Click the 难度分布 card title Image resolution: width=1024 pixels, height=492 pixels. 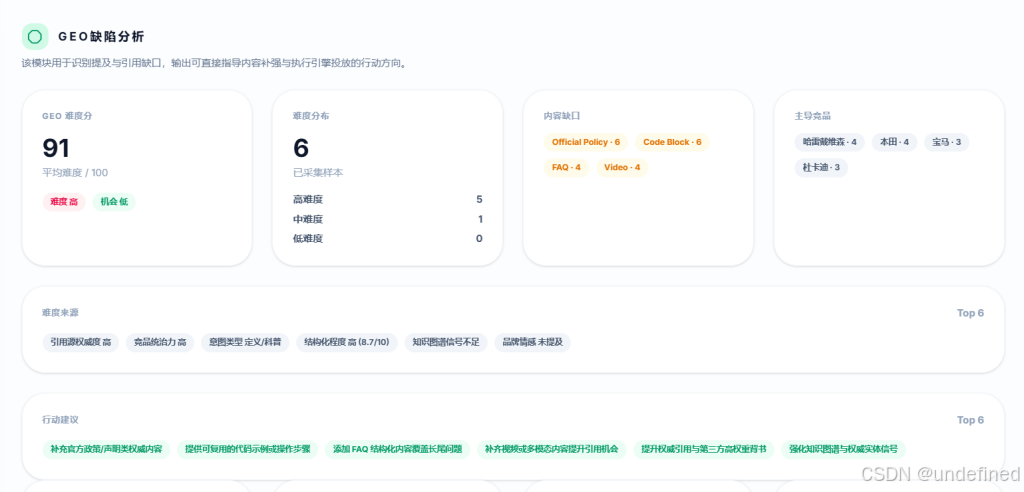point(312,116)
